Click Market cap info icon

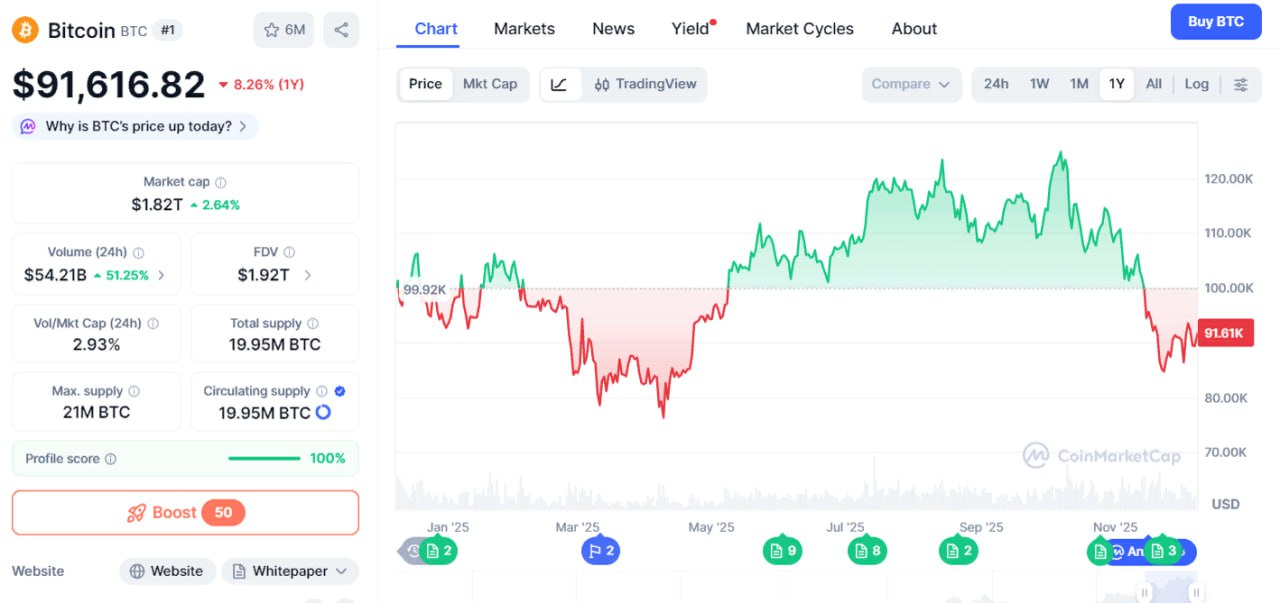point(221,183)
